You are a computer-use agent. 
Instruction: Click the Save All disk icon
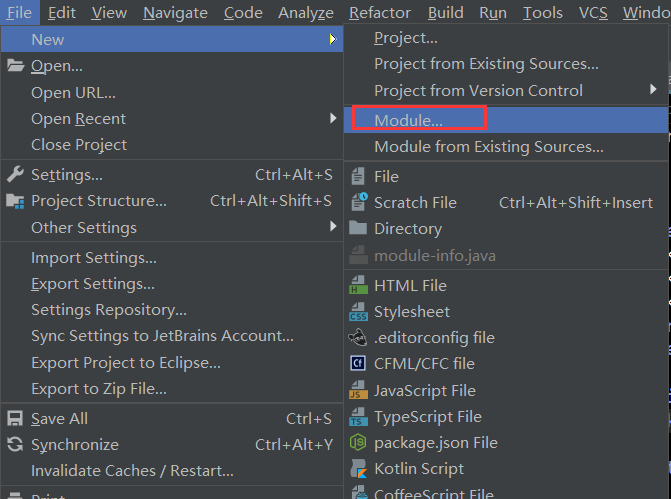click(15, 419)
